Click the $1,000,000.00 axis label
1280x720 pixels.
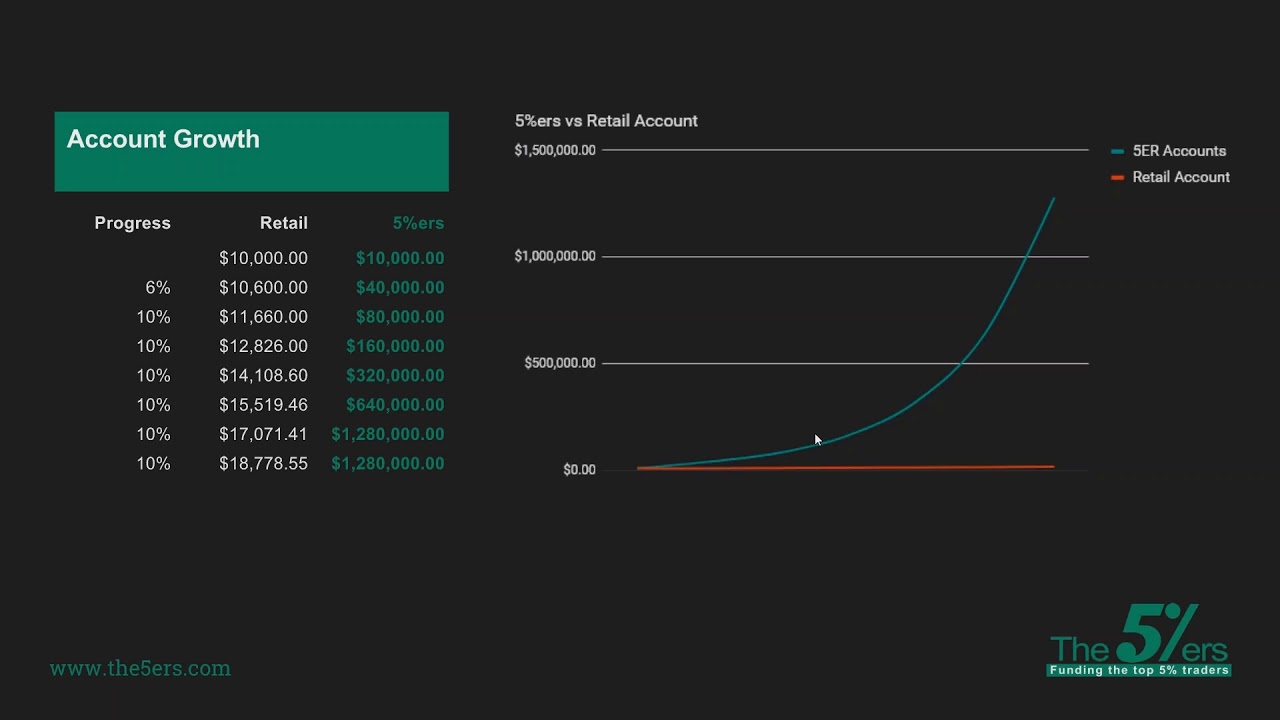click(555, 256)
